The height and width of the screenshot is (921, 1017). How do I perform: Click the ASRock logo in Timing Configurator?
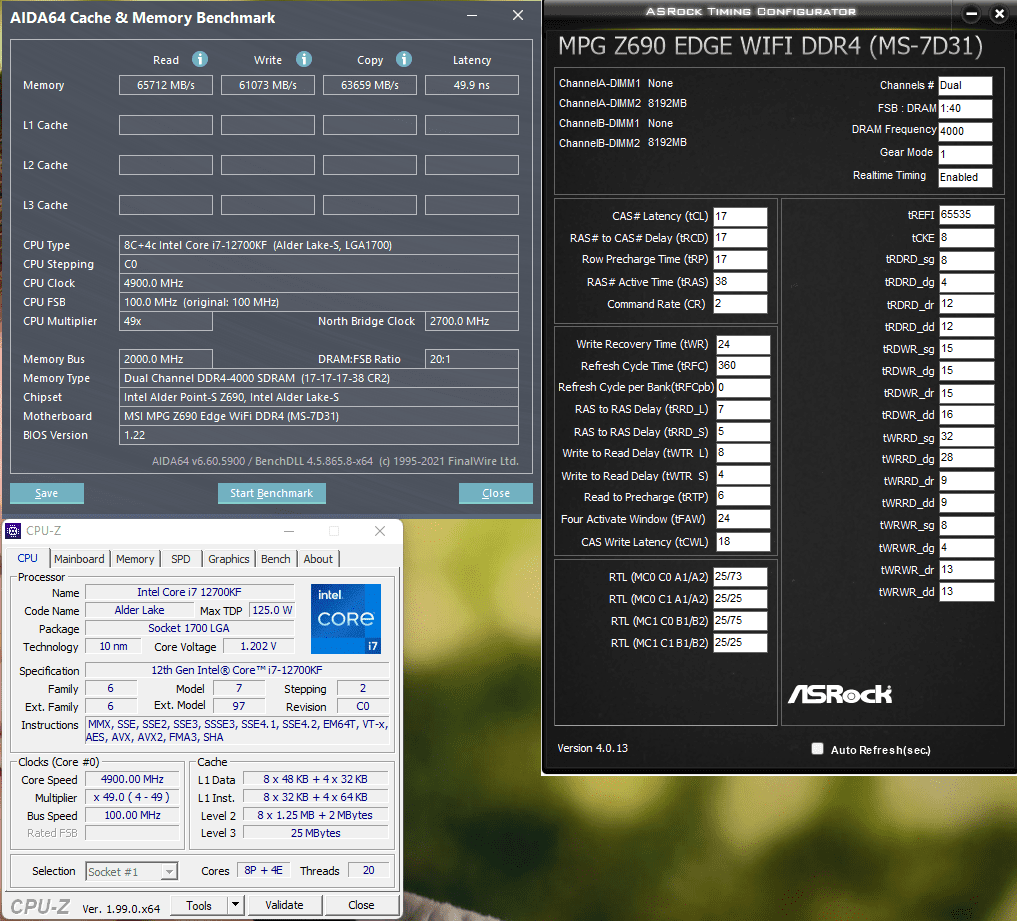tap(840, 695)
